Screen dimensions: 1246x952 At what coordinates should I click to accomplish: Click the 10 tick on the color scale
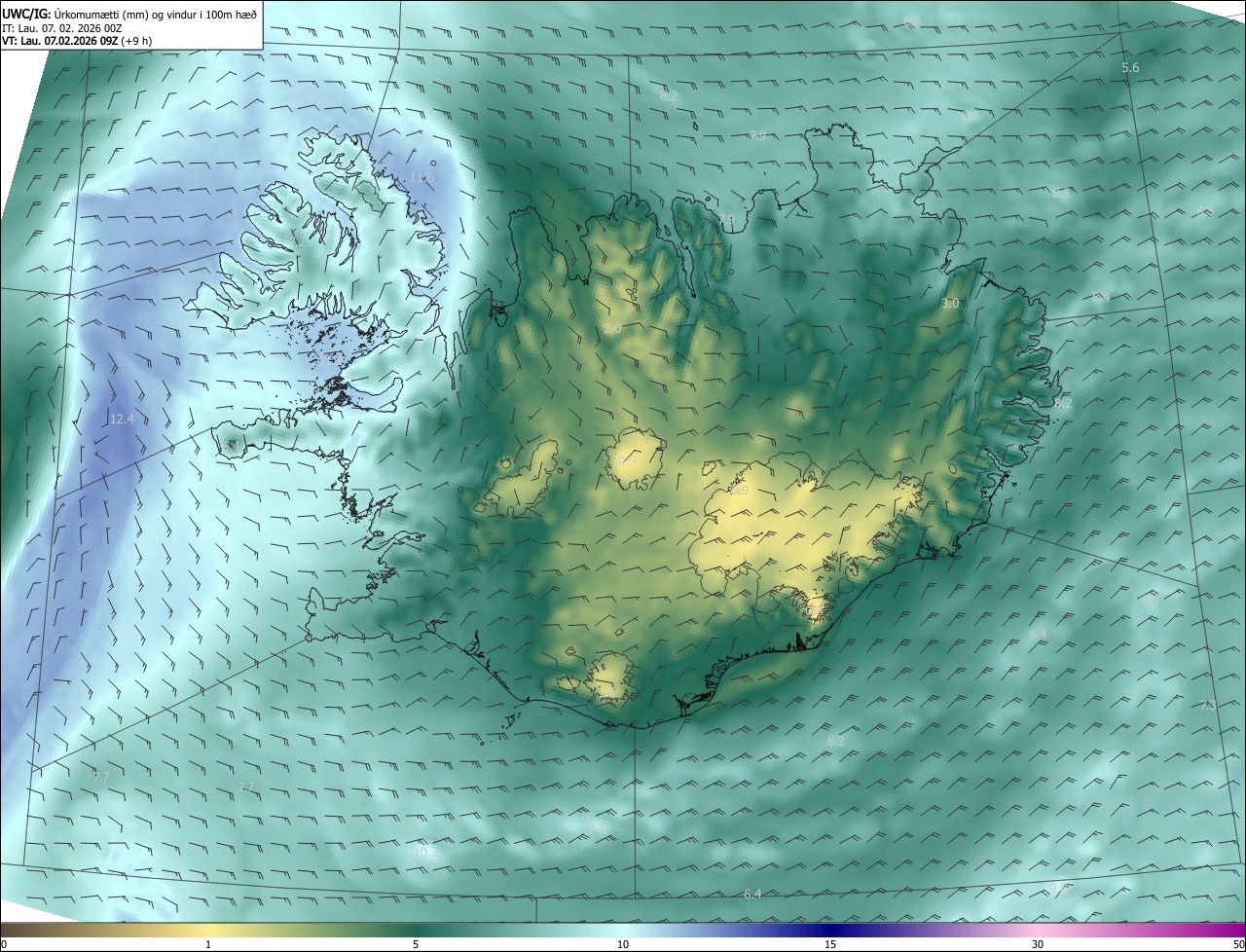pyautogui.click(x=623, y=944)
